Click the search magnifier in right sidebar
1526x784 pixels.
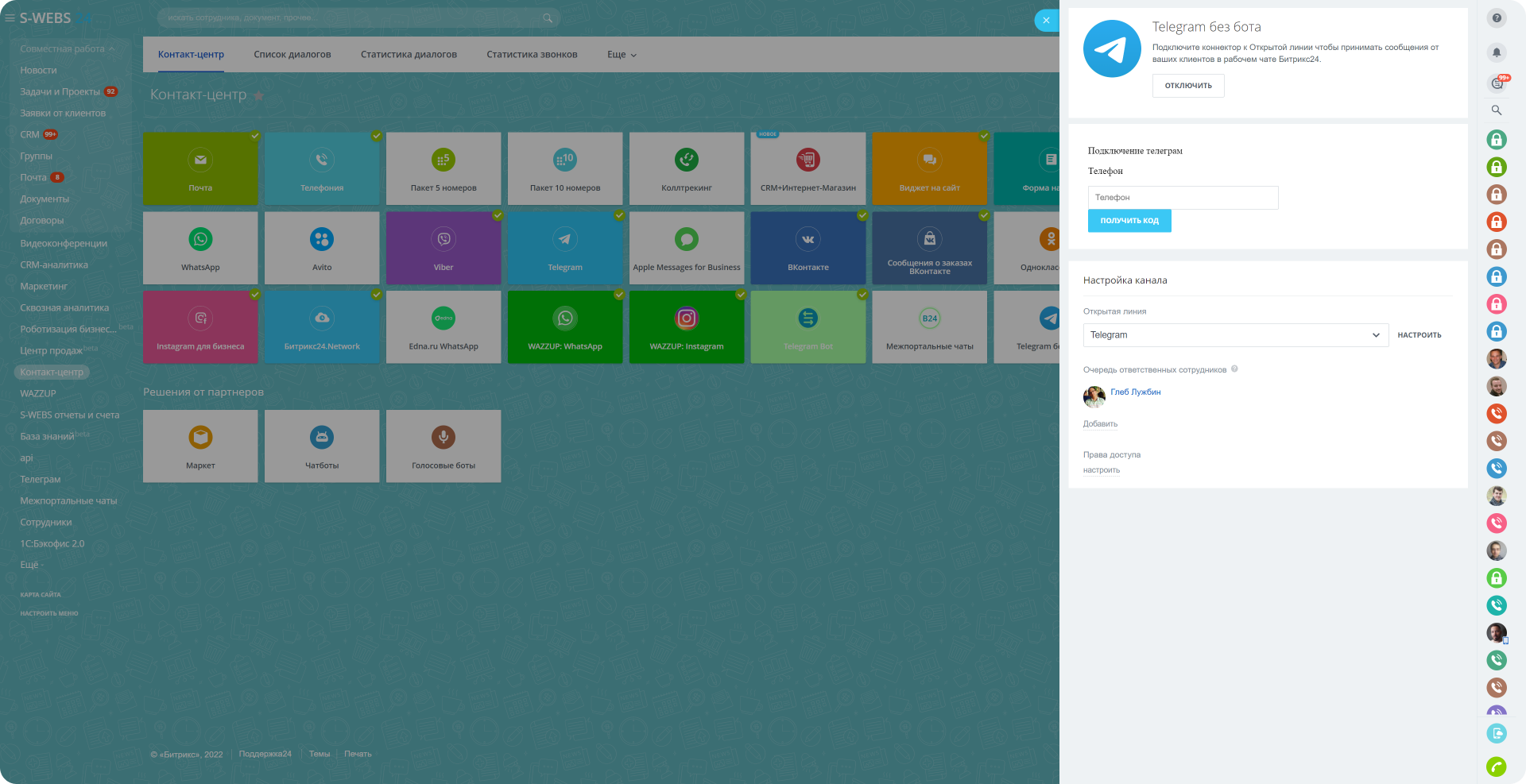coord(1497,110)
